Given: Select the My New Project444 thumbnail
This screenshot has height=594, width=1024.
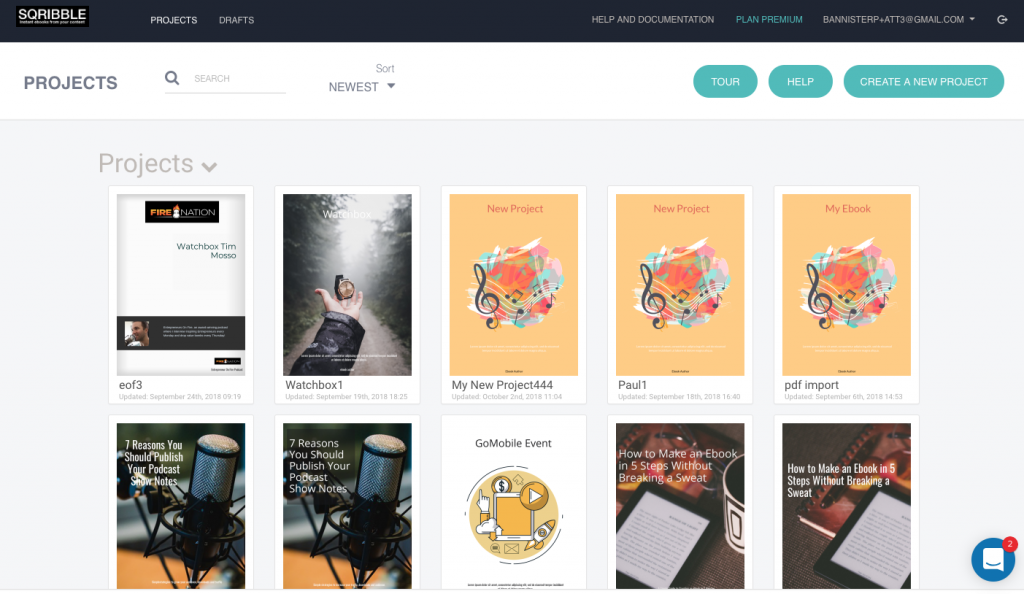Looking at the screenshot, I should click(x=513, y=285).
